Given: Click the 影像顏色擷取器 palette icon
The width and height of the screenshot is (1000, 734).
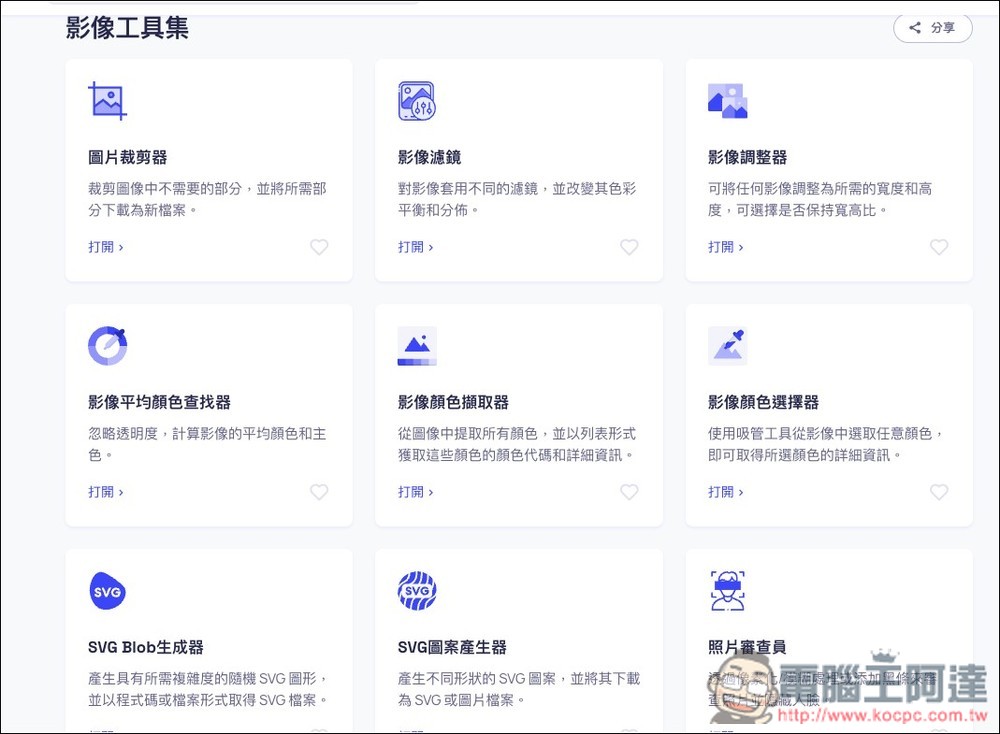Looking at the screenshot, I should click(x=417, y=344).
